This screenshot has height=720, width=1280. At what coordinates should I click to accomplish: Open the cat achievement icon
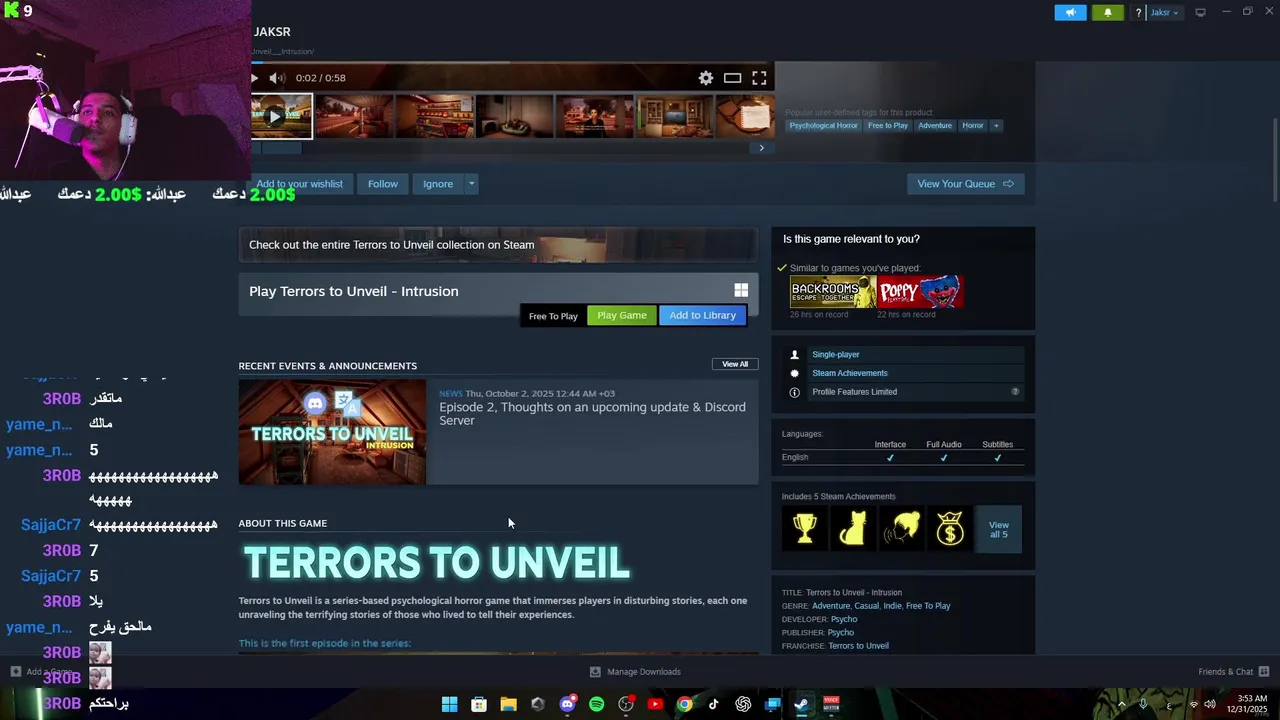click(x=853, y=528)
